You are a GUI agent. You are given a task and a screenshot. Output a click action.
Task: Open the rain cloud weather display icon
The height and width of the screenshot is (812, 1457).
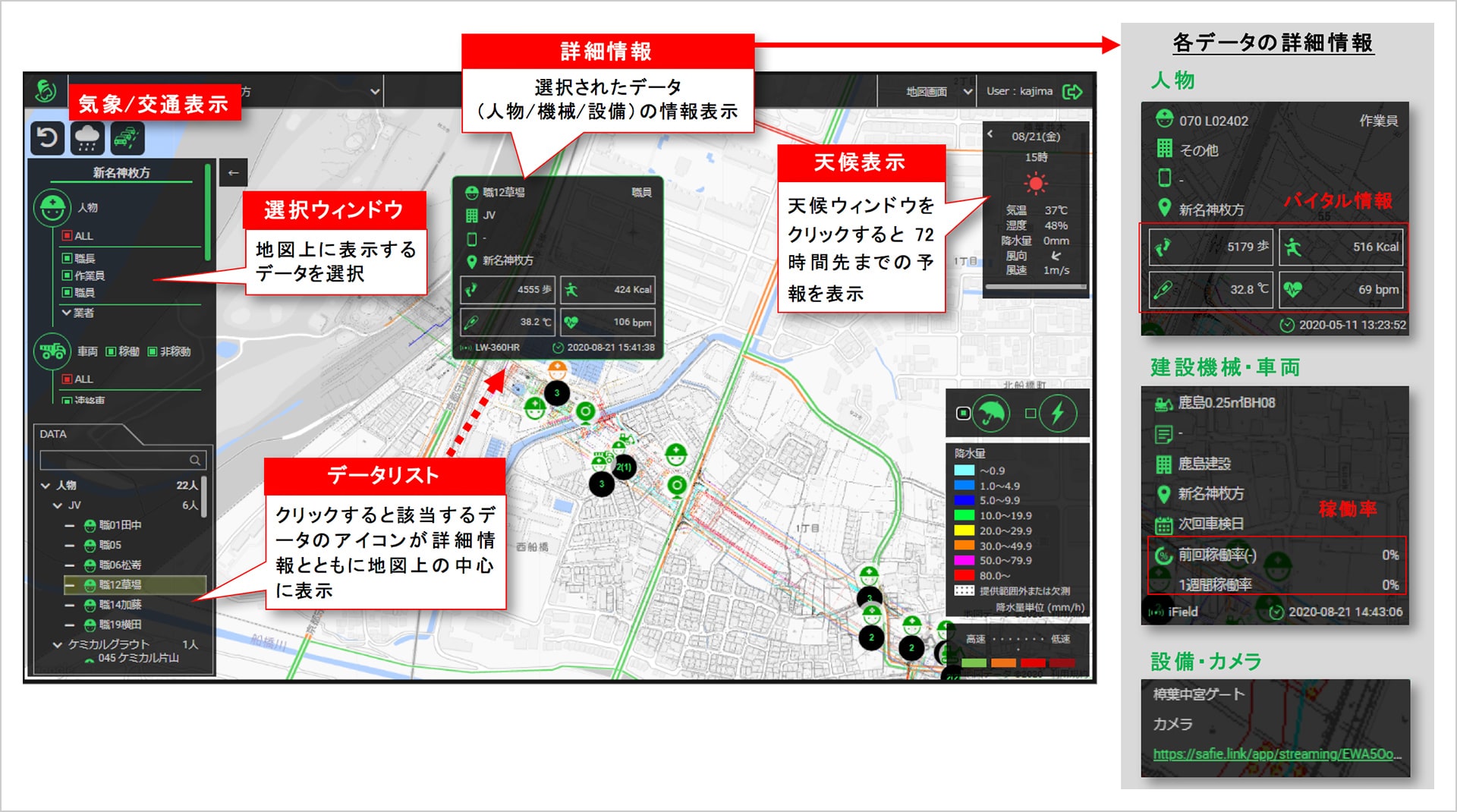point(87,138)
